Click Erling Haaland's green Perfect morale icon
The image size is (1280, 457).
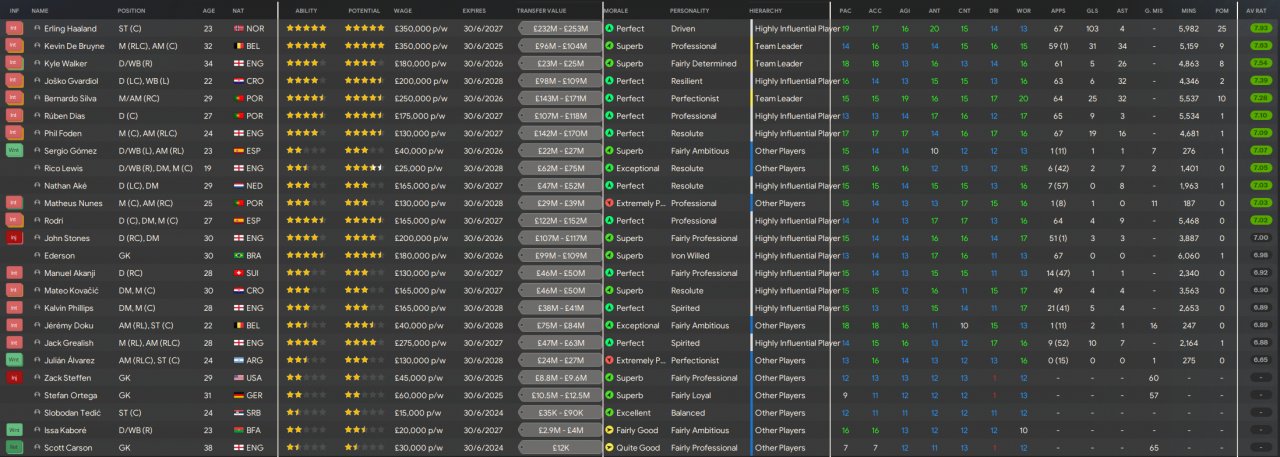coord(610,29)
